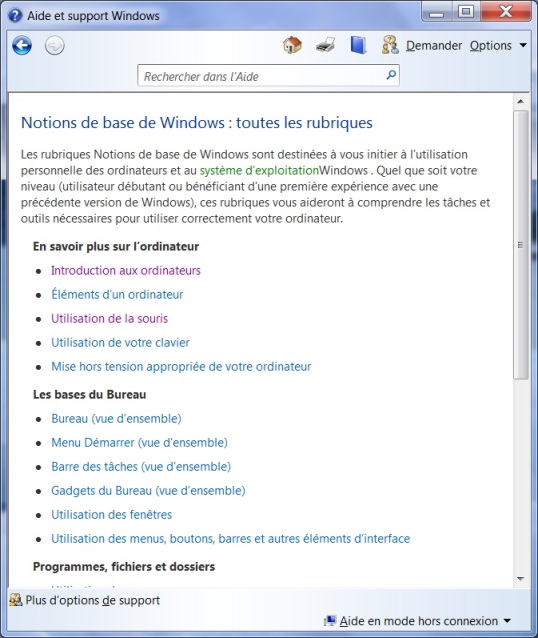Open Utilisation des fenêtres link
Screen dimensions: 538x638
click(112, 515)
